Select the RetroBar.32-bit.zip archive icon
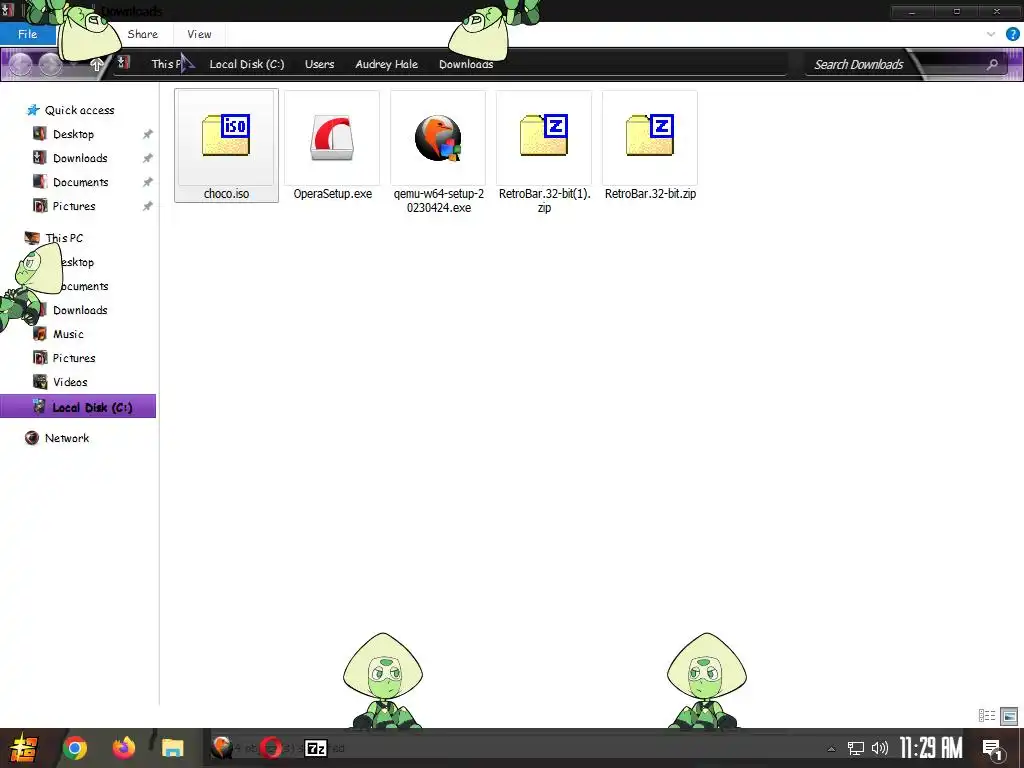Screen dimensions: 1024x768 pos(650,135)
